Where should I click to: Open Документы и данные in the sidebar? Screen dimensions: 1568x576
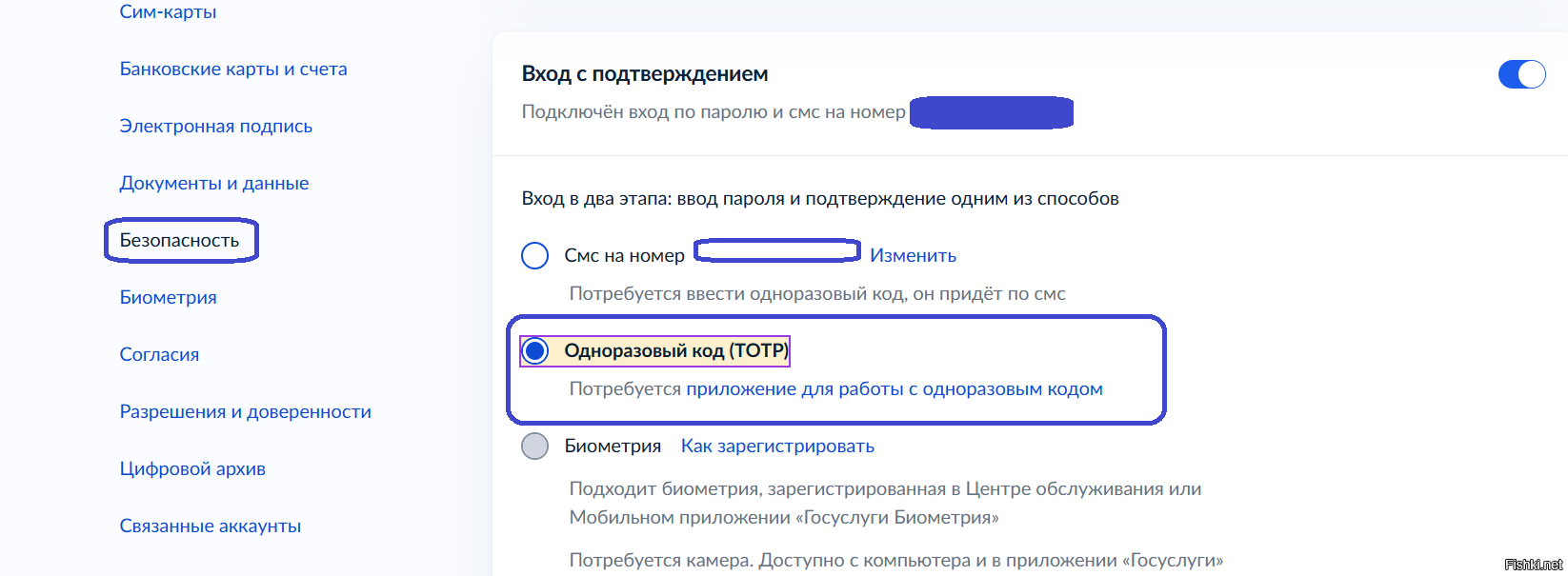(214, 183)
